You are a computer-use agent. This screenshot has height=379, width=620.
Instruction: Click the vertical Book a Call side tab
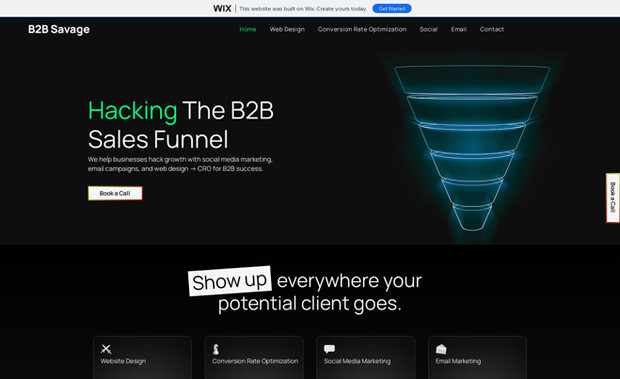613,198
